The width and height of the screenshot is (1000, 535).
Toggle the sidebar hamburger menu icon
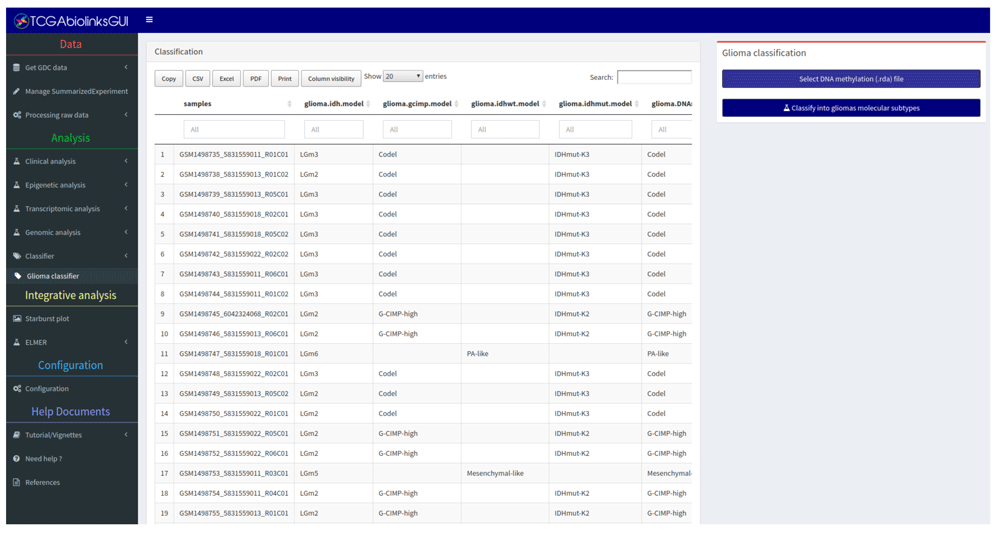(149, 20)
